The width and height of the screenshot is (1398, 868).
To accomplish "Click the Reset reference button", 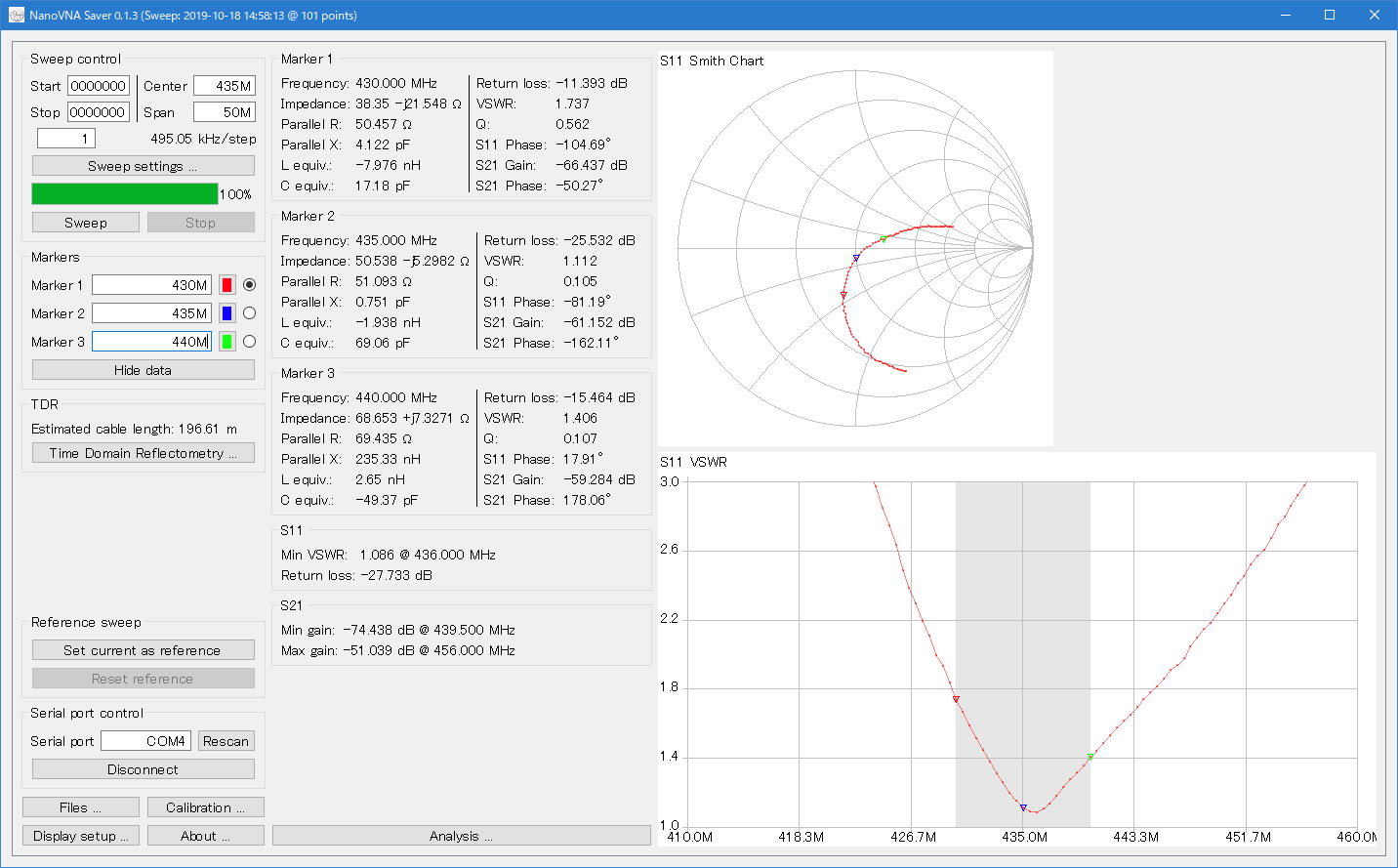I will 143,679.
